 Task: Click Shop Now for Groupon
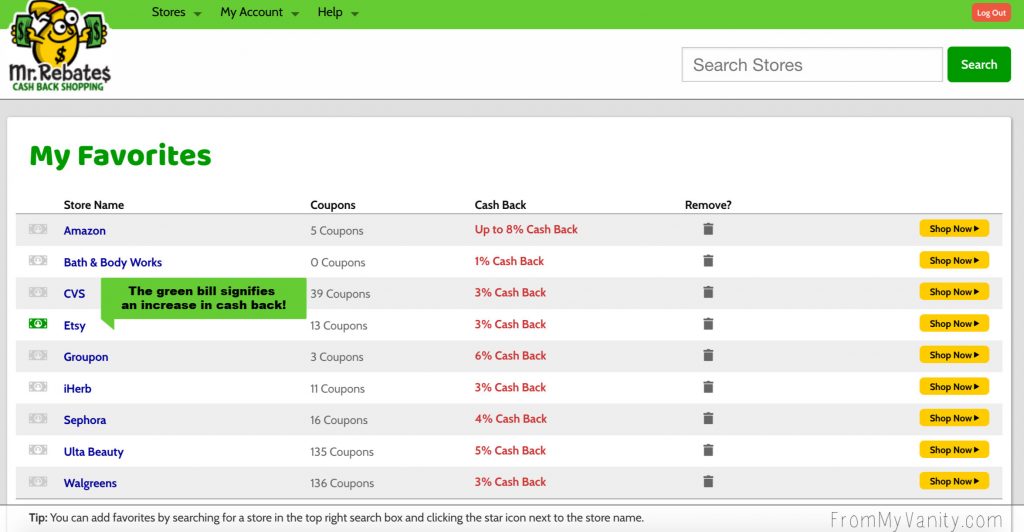953,355
